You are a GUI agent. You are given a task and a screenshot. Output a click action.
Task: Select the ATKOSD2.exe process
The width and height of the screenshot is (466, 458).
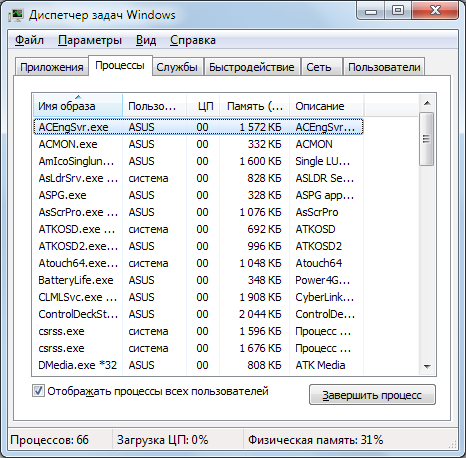(x=198, y=246)
